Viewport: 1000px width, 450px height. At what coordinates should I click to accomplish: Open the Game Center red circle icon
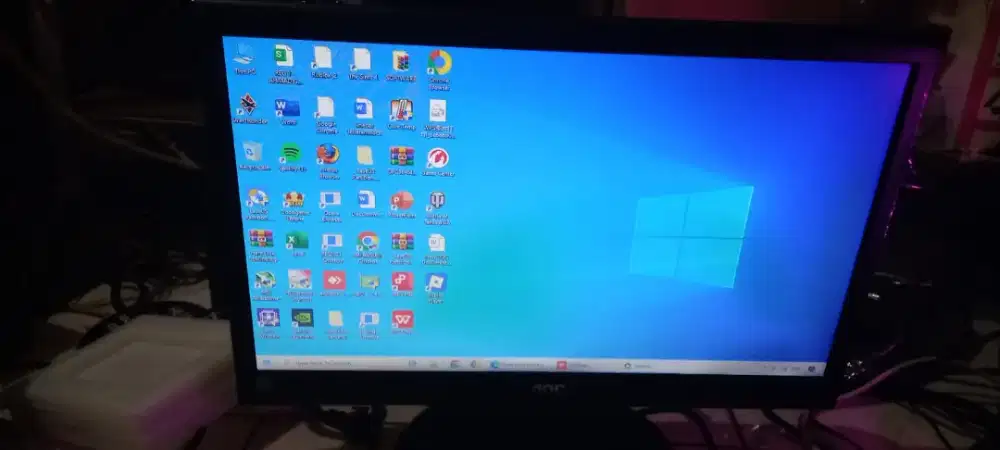pyautogui.click(x=438, y=159)
